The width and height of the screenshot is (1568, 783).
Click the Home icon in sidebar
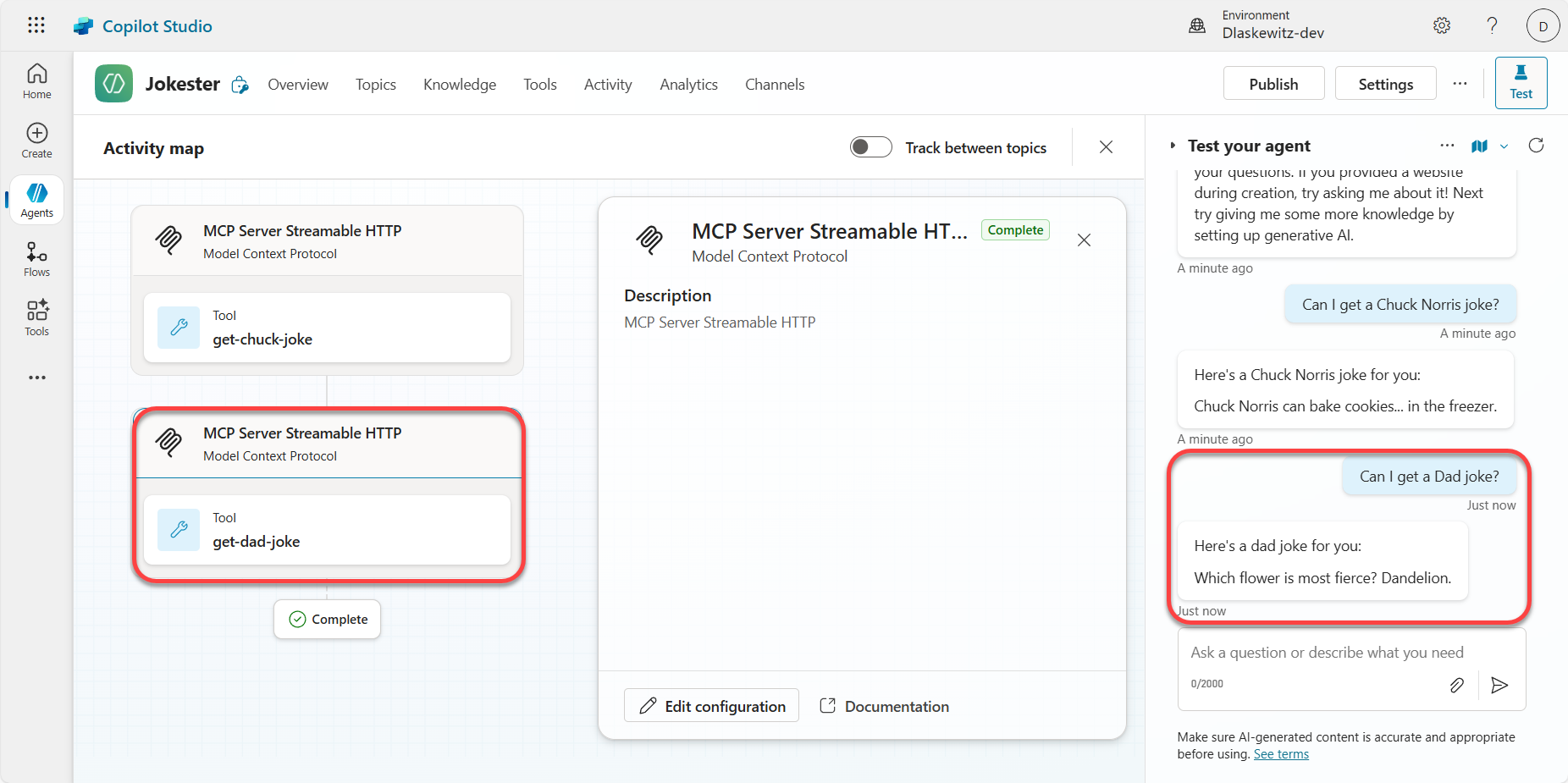coord(36,81)
